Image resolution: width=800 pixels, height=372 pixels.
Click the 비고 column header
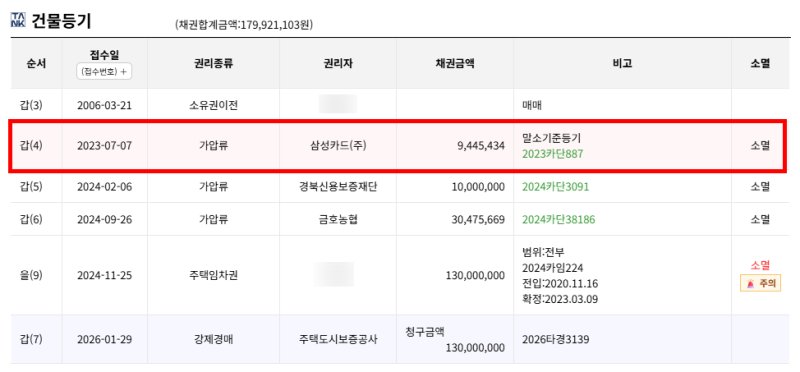pyautogui.click(x=622, y=64)
